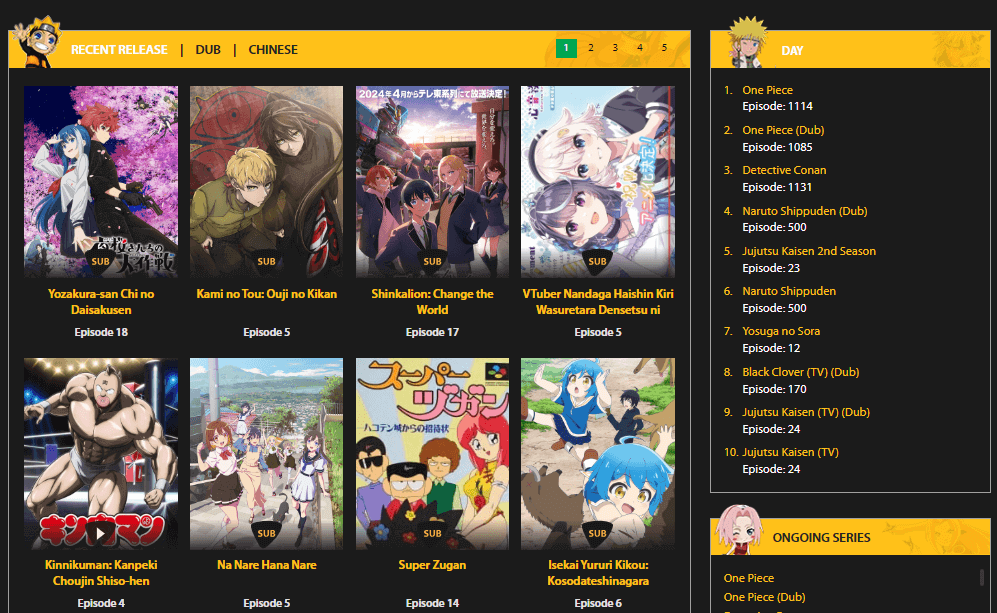Select page 1 of recent releases
This screenshot has height=613, width=997.
566,48
